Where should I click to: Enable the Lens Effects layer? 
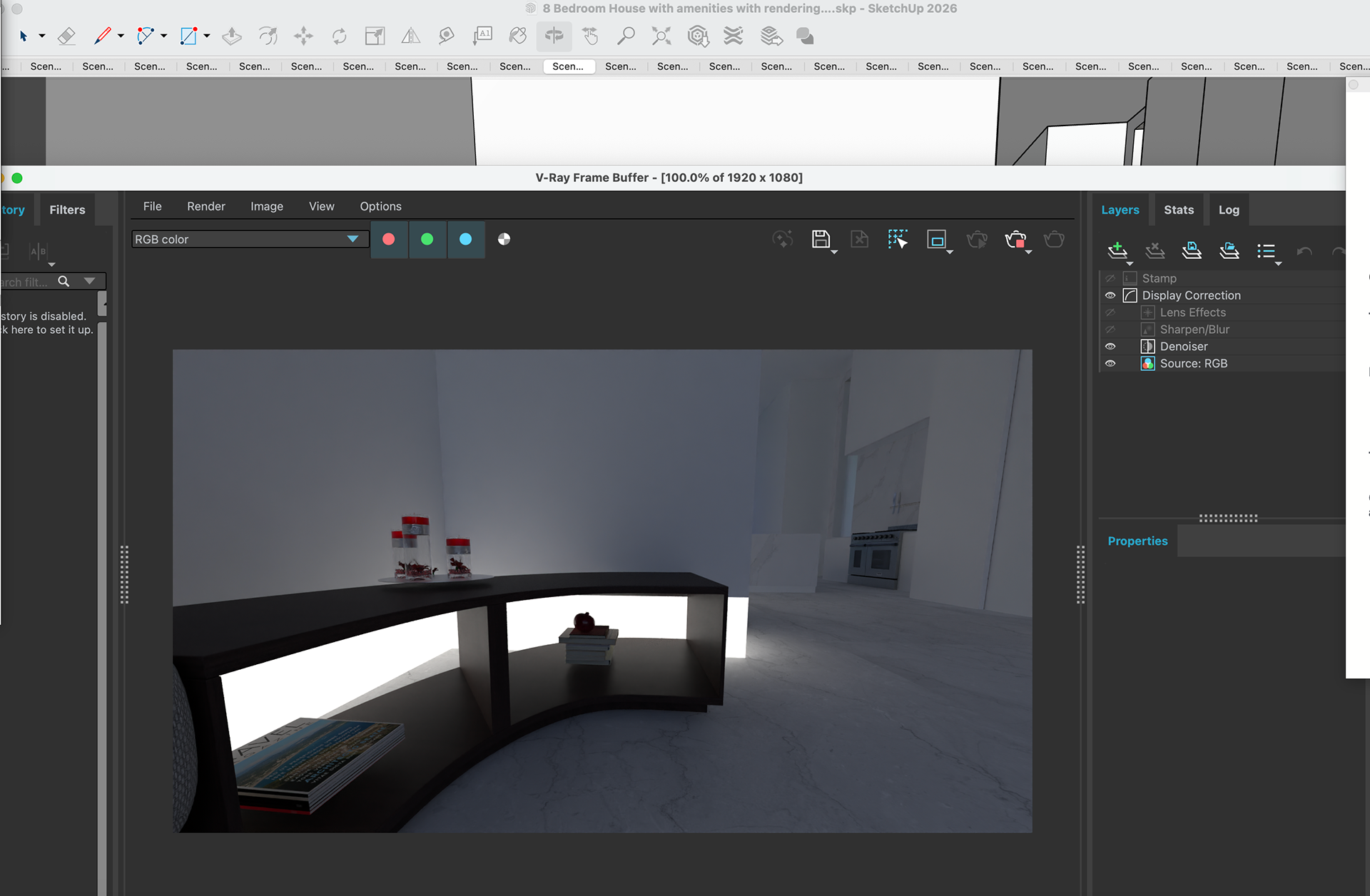(x=1110, y=312)
